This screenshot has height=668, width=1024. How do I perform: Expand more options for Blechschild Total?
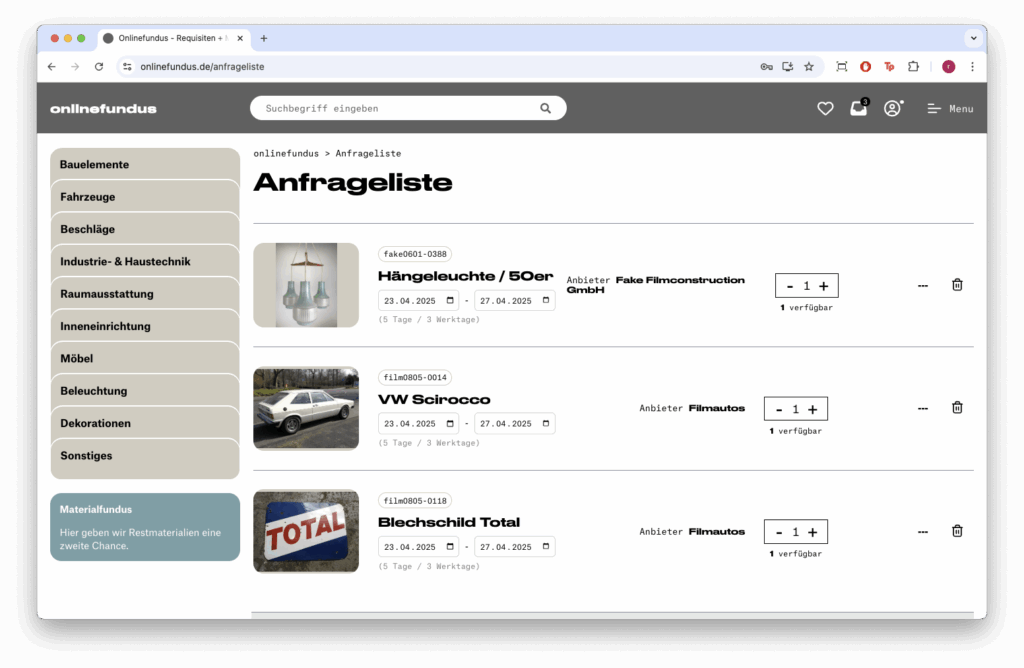coord(922,531)
